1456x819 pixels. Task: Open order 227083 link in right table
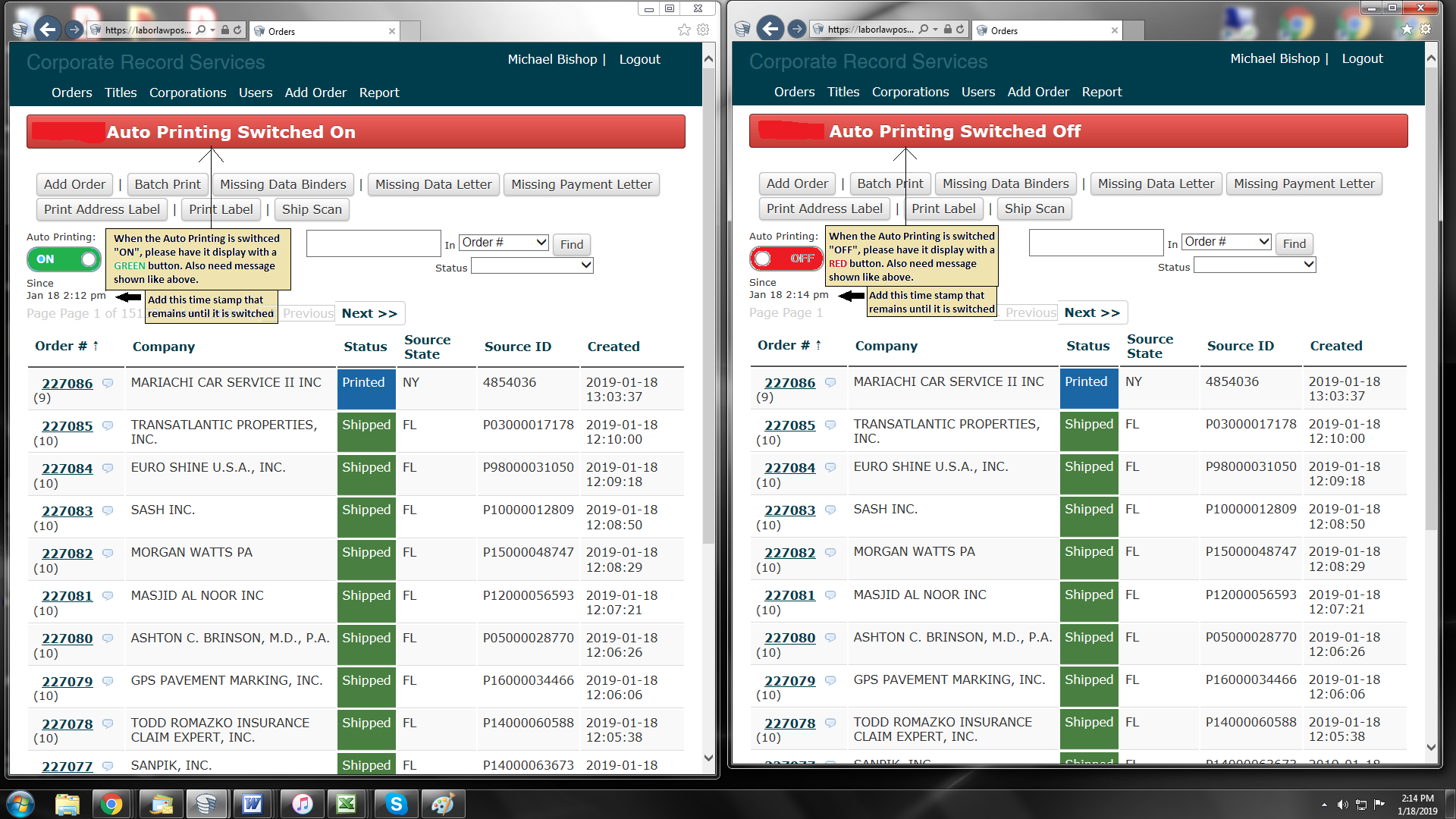pos(789,510)
